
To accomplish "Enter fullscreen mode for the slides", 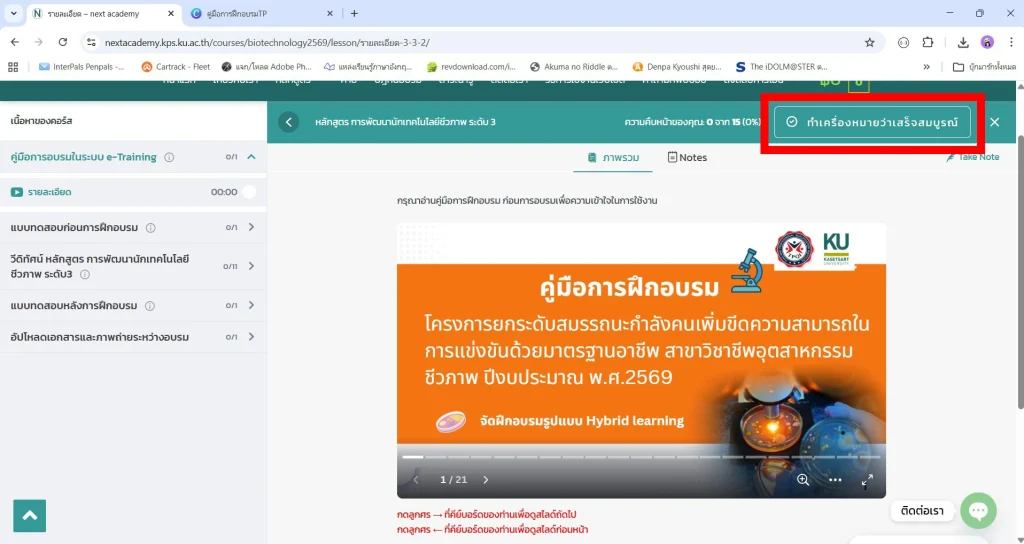I will pyautogui.click(x=867, y=480).
